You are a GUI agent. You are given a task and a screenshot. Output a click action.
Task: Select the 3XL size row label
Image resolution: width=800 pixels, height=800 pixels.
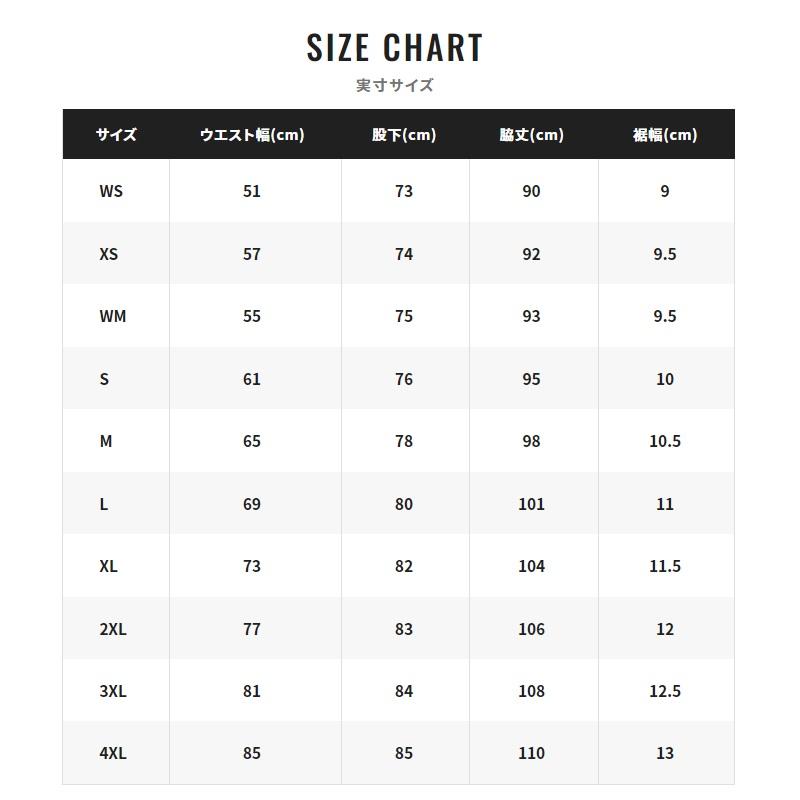coord(113,691)
